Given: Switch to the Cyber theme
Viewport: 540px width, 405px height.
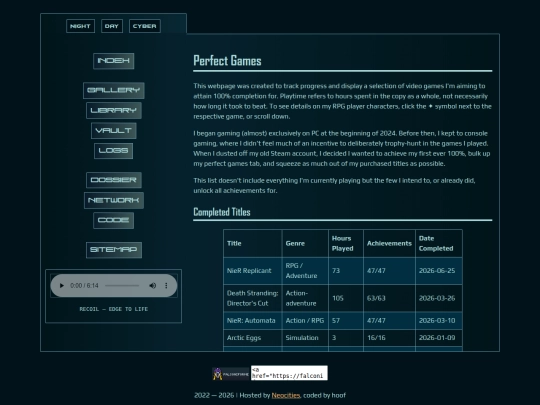Looking at the screenshot, I should coord(145,26).
